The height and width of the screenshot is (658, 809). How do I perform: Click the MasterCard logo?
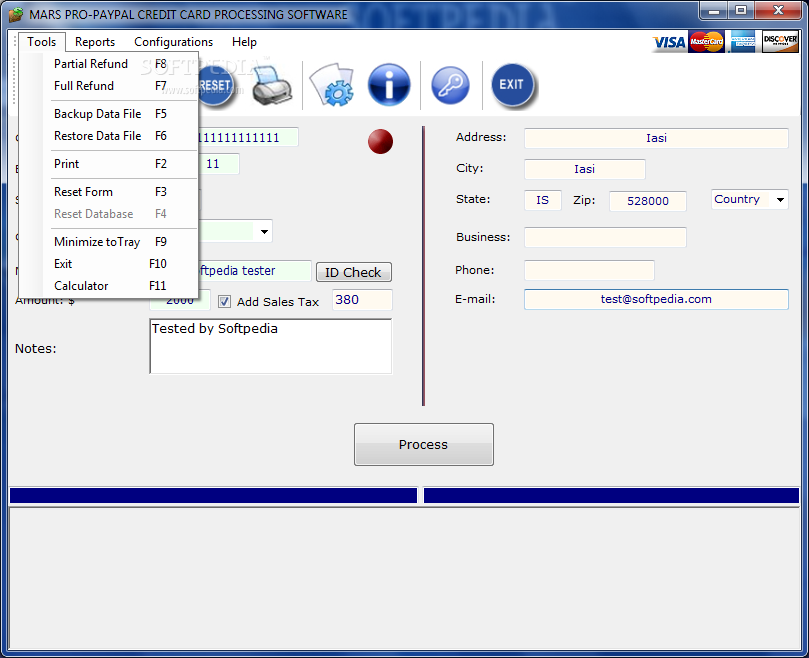coord(706,42)
